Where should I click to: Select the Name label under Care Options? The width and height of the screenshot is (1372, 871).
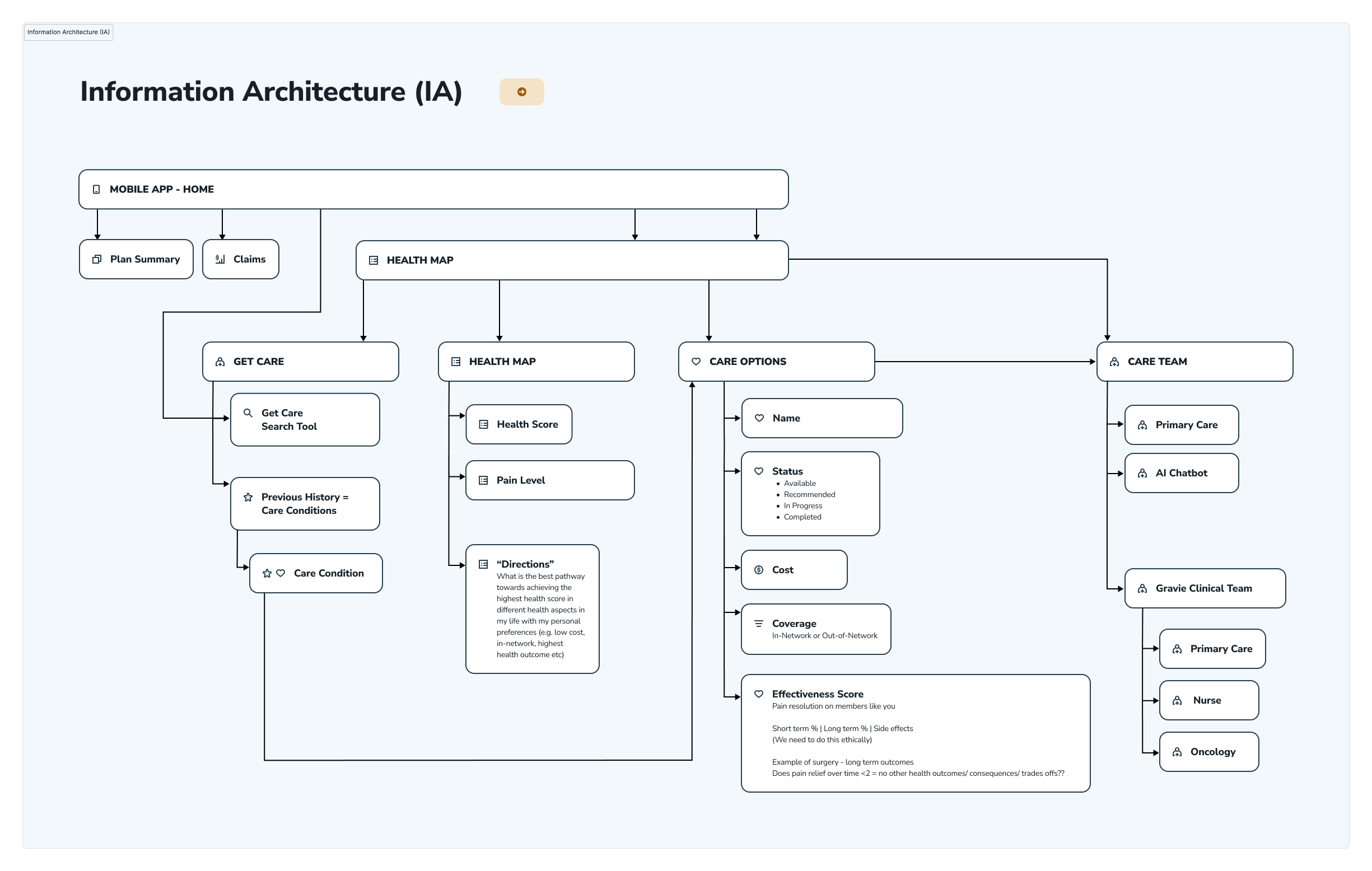point(786,418)
